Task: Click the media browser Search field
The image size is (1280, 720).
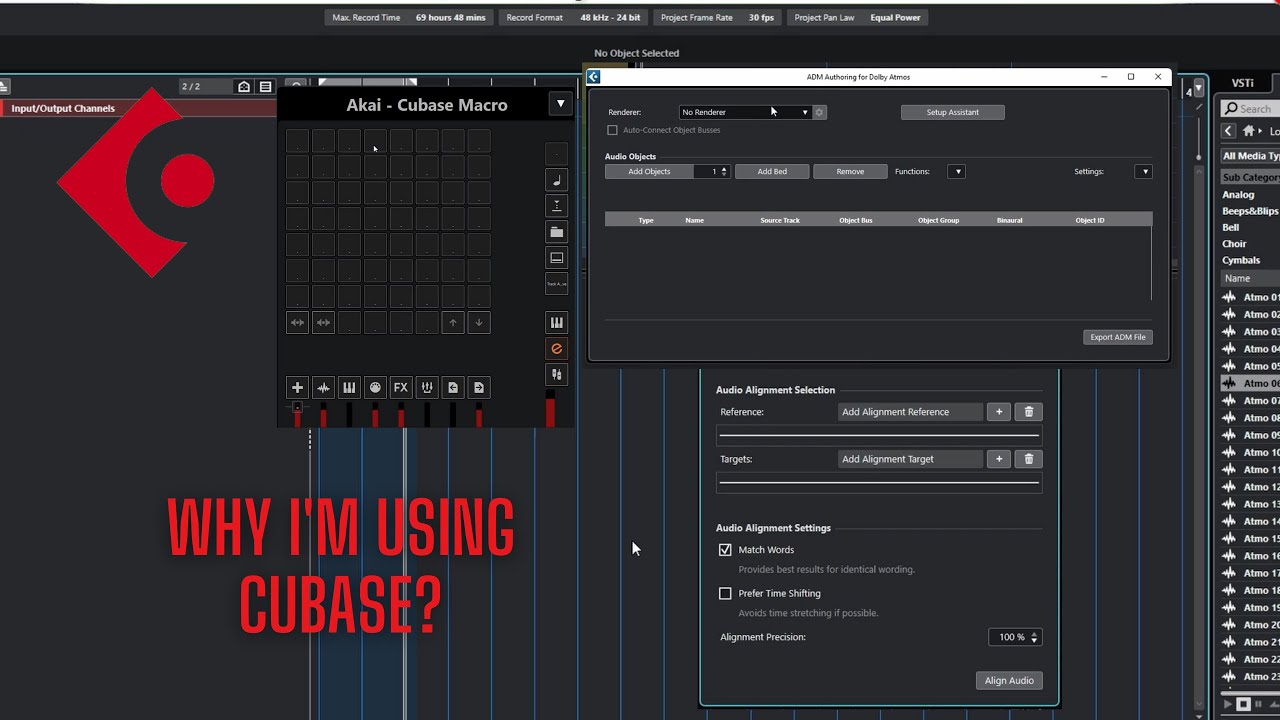Action: click(x=1250, y=108)
